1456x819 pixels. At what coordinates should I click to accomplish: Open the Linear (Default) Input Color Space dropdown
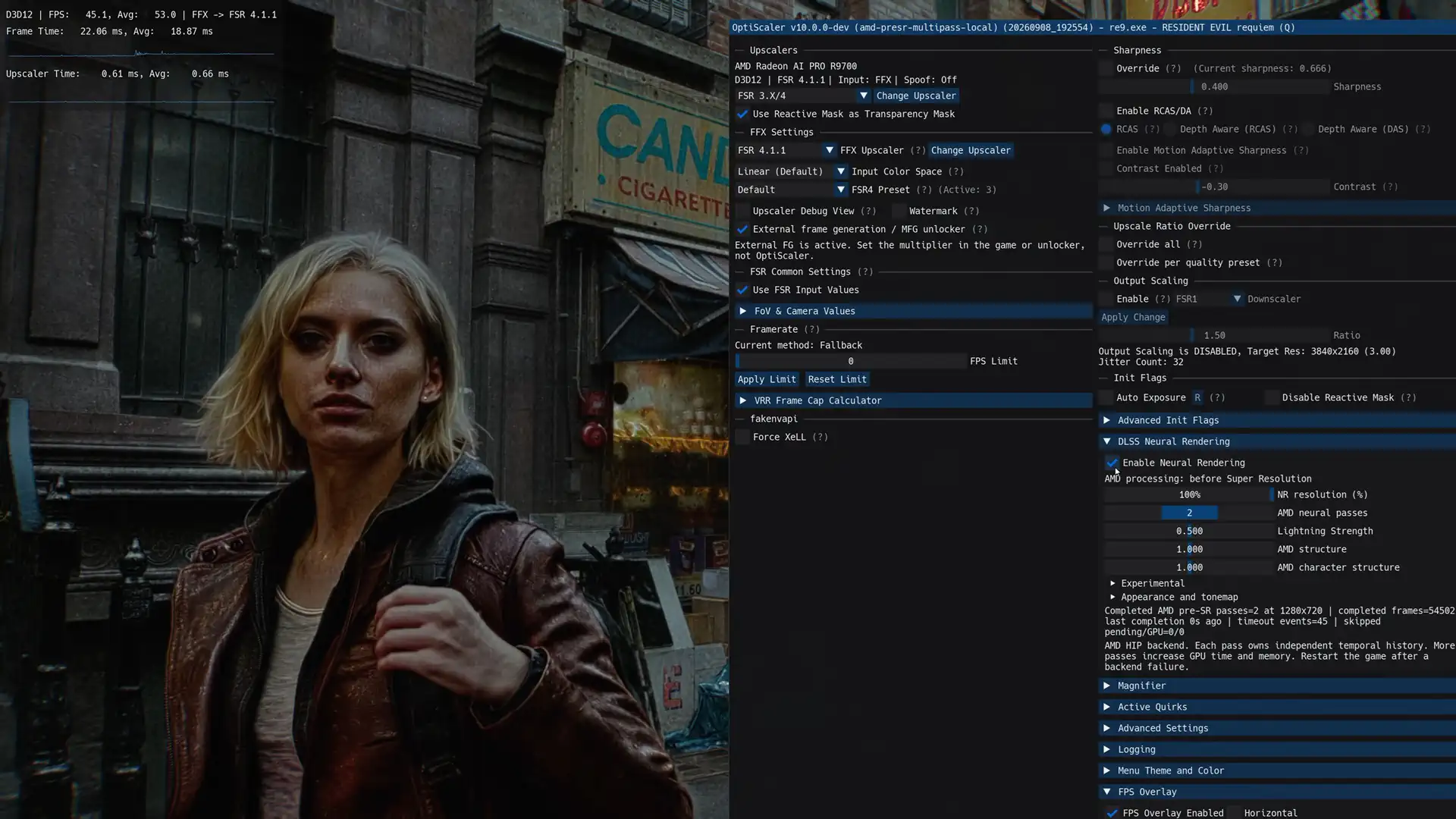(791, 171)
